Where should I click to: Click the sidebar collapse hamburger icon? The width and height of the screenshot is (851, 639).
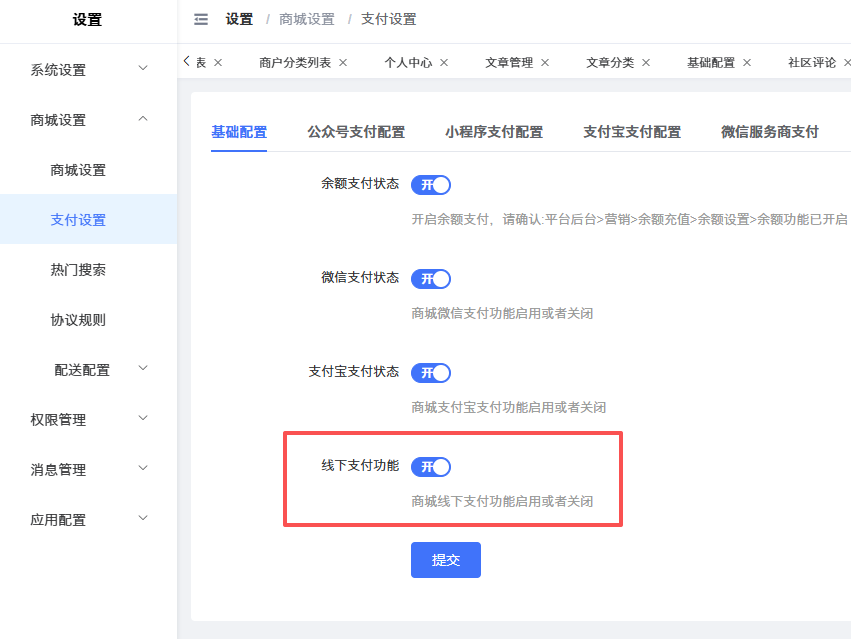[201, 19]
